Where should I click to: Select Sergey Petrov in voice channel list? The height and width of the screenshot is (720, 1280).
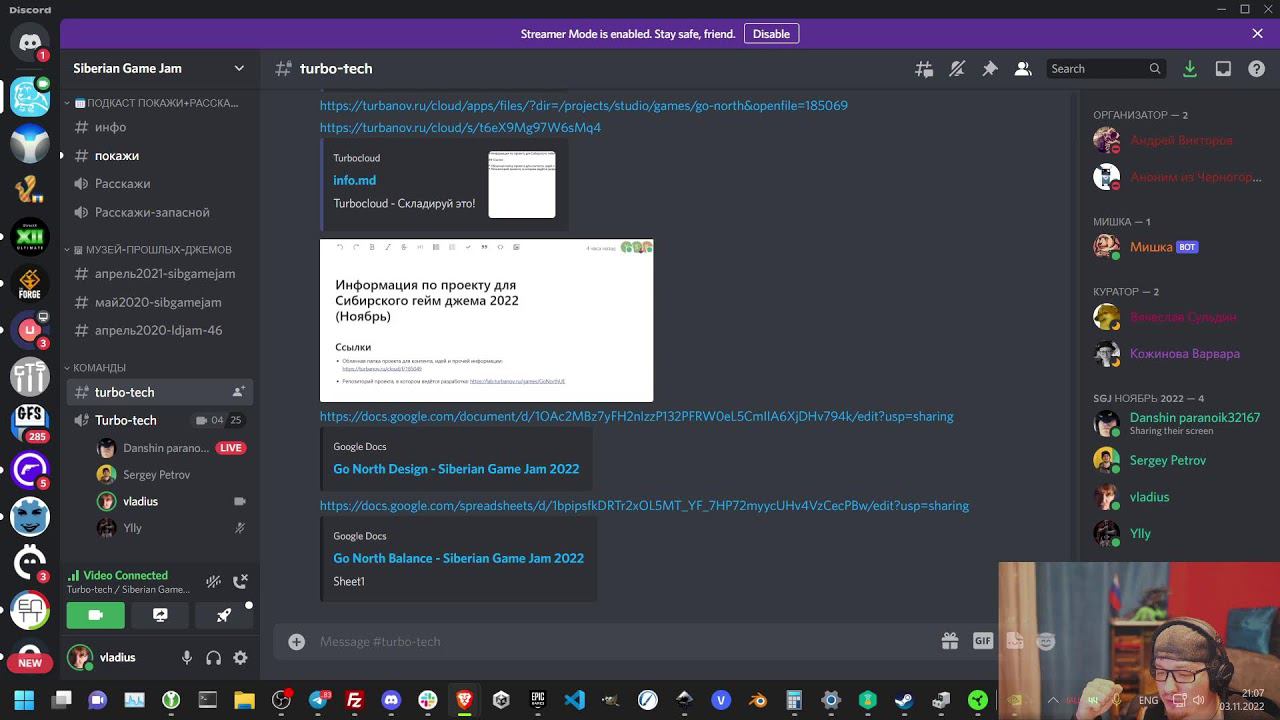pos(156,475)
